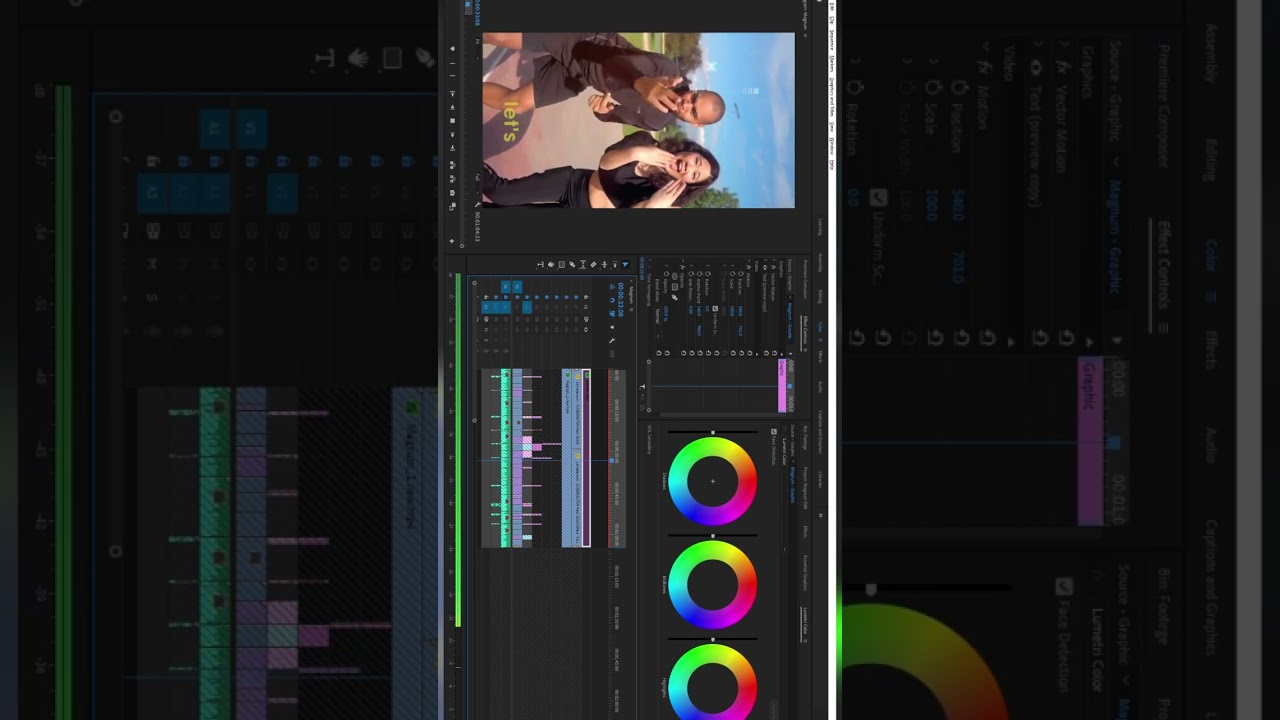Collapse the Opacity effect section

(683, 261)
